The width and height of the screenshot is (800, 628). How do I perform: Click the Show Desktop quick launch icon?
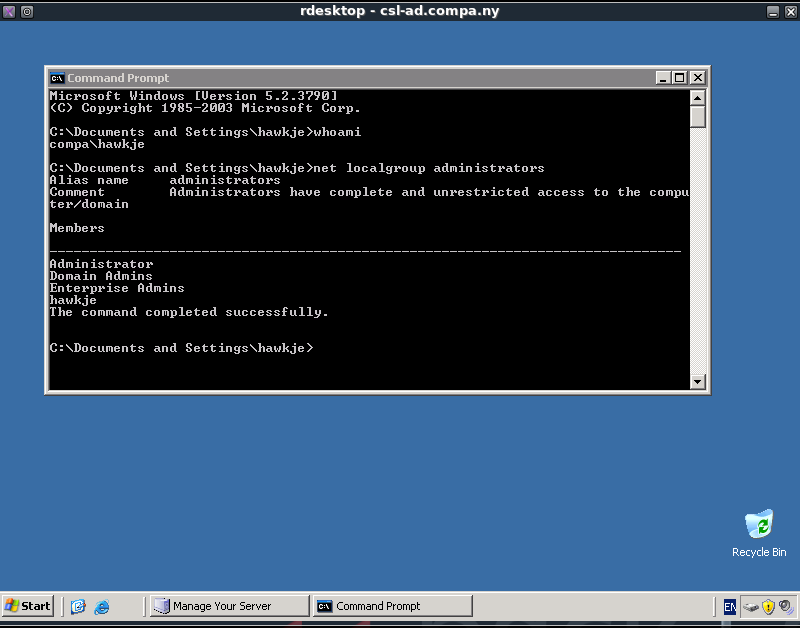click(78, 606)
